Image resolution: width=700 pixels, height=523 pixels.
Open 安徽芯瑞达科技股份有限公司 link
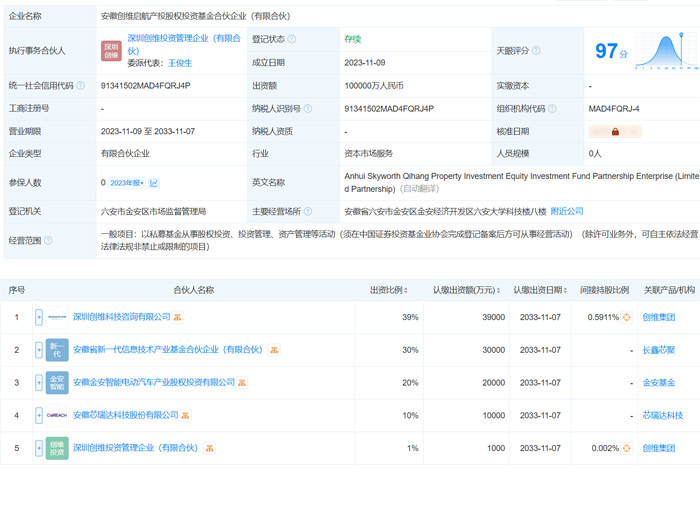point(125,415)
